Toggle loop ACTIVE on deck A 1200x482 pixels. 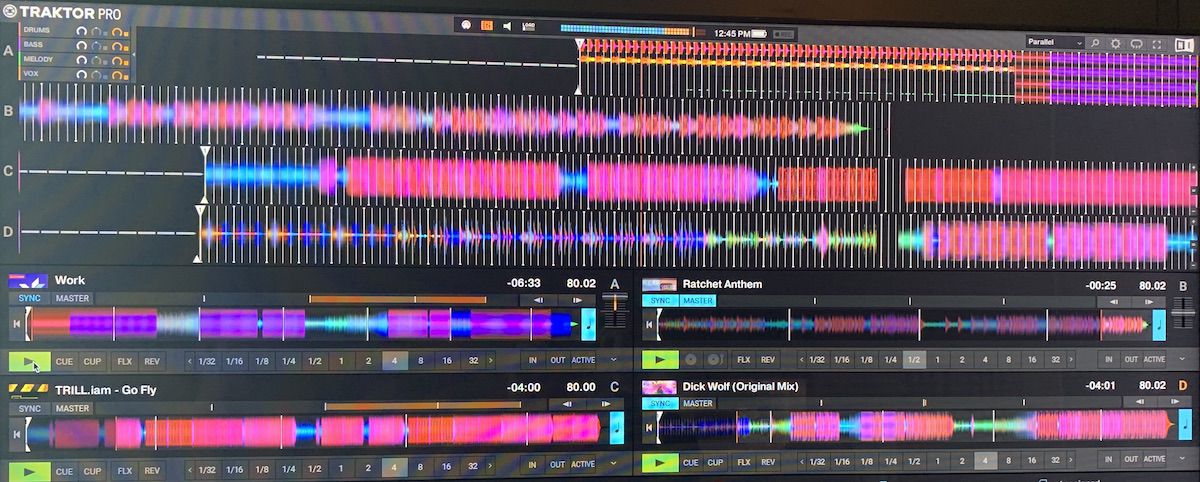[582, 360]
